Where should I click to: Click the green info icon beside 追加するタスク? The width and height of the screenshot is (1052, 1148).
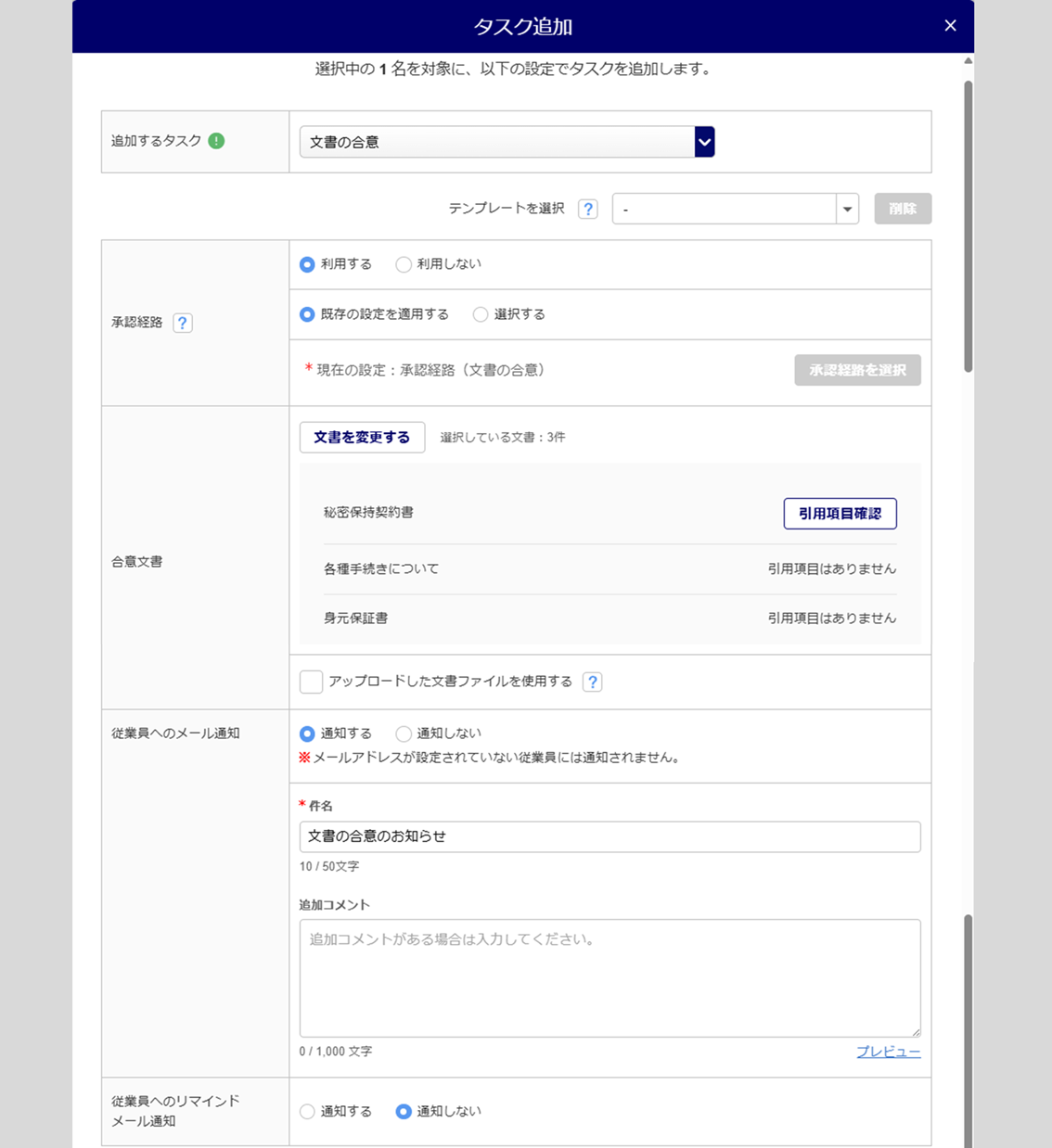point(216,141)
